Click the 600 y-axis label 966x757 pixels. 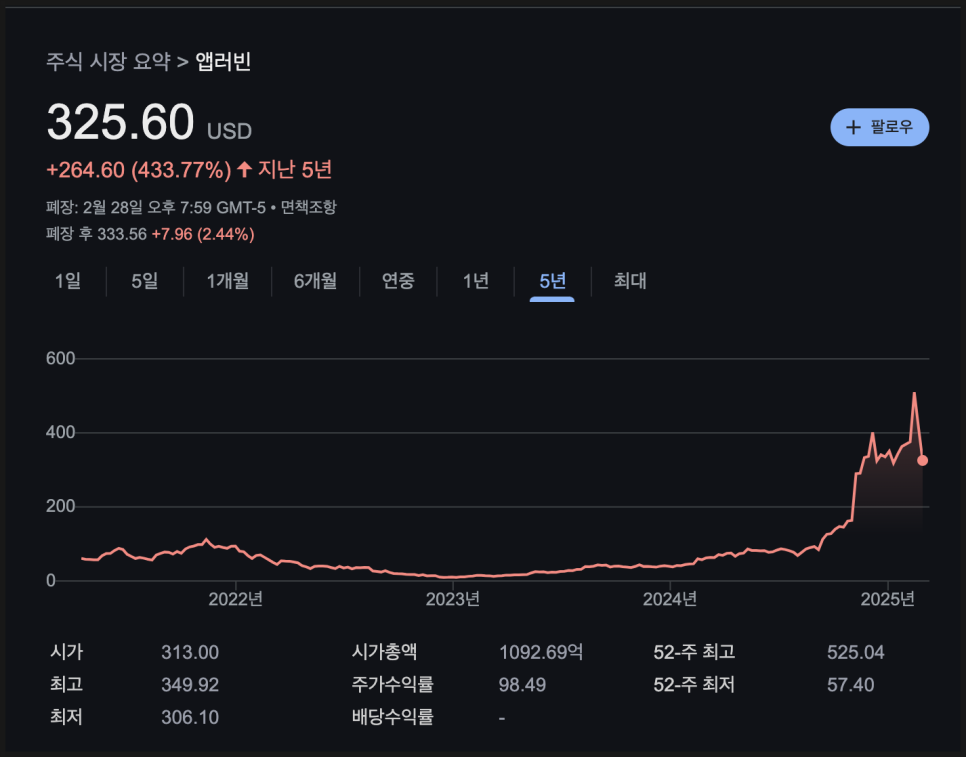point(60,358)
